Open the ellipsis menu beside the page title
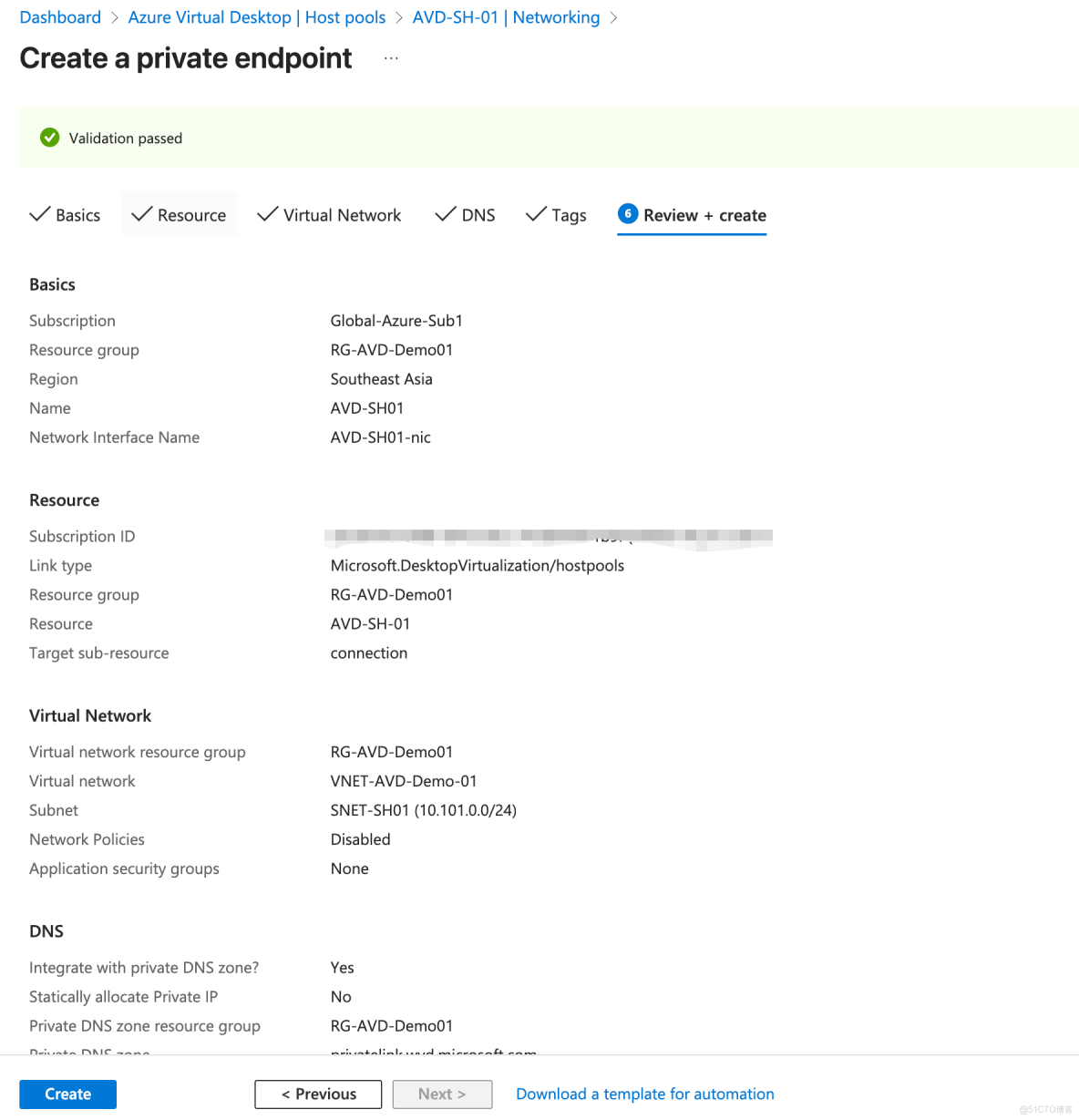 pos(391,57)
